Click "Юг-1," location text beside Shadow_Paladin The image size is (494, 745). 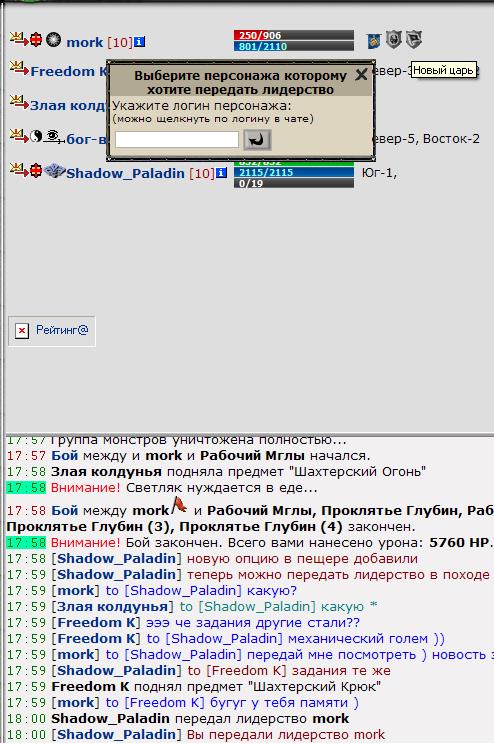(379, 172)
